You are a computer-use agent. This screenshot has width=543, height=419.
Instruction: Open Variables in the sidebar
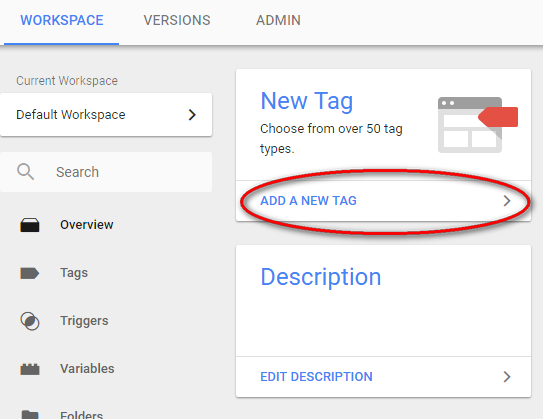[x=87, y=369]
